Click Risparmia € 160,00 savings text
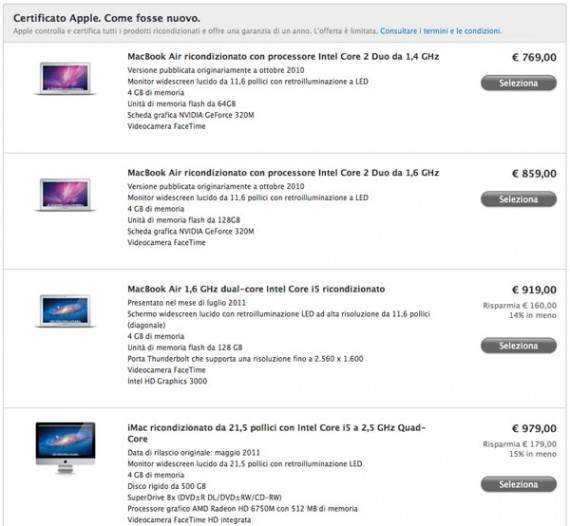 click(519, 305)
